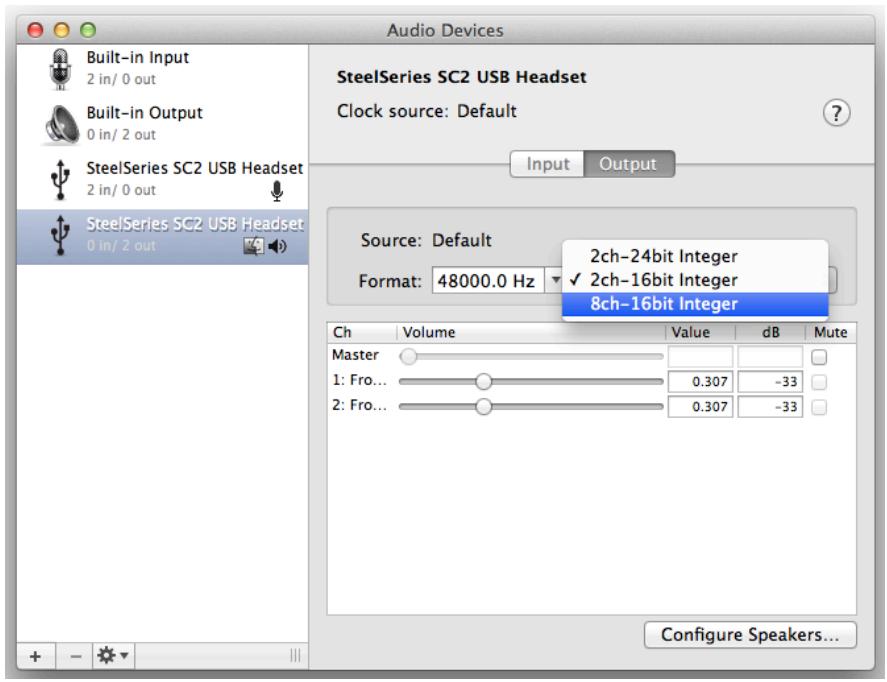
Task: Click the Source Default value
Action: pyautogui.click(x=462, y=240)
